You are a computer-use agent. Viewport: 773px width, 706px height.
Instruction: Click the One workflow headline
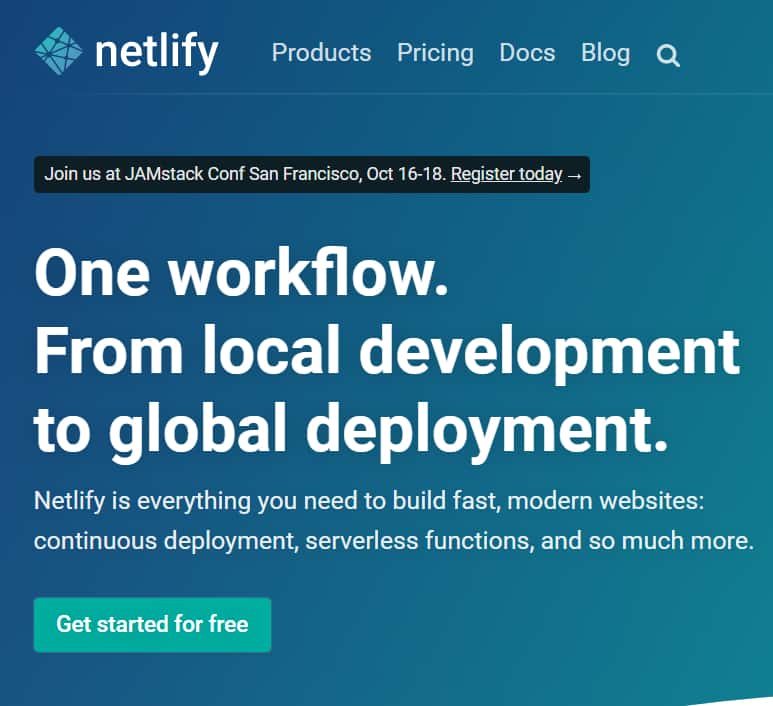click(241, 273)
